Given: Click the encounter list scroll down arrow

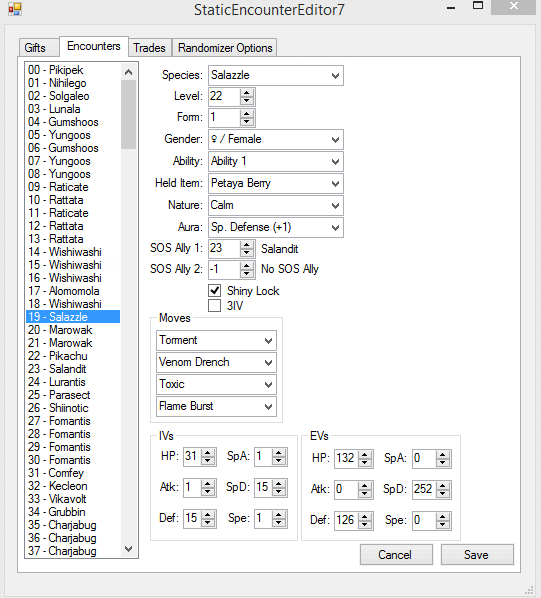Looking at the screenshot, I should (128, 549).
